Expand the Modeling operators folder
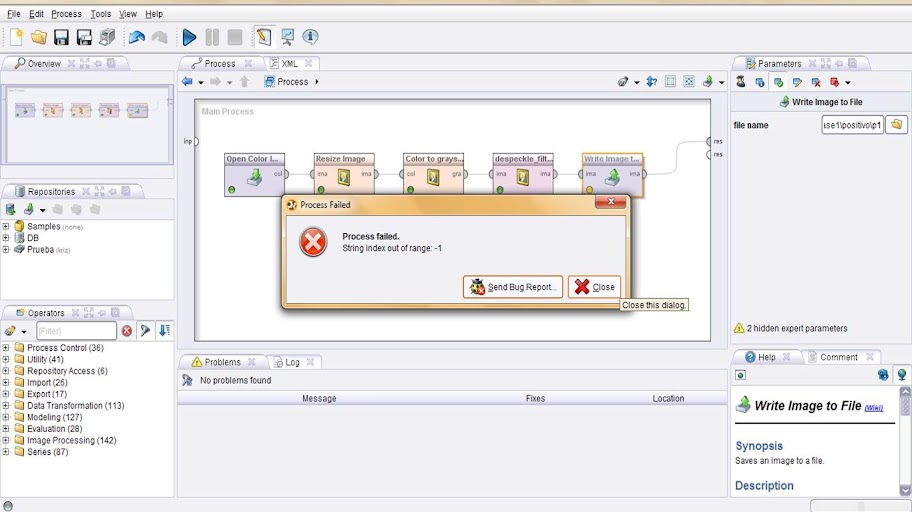Image resolution: width=912 pixels, height=512 pixels. click(x=6, y=418)
